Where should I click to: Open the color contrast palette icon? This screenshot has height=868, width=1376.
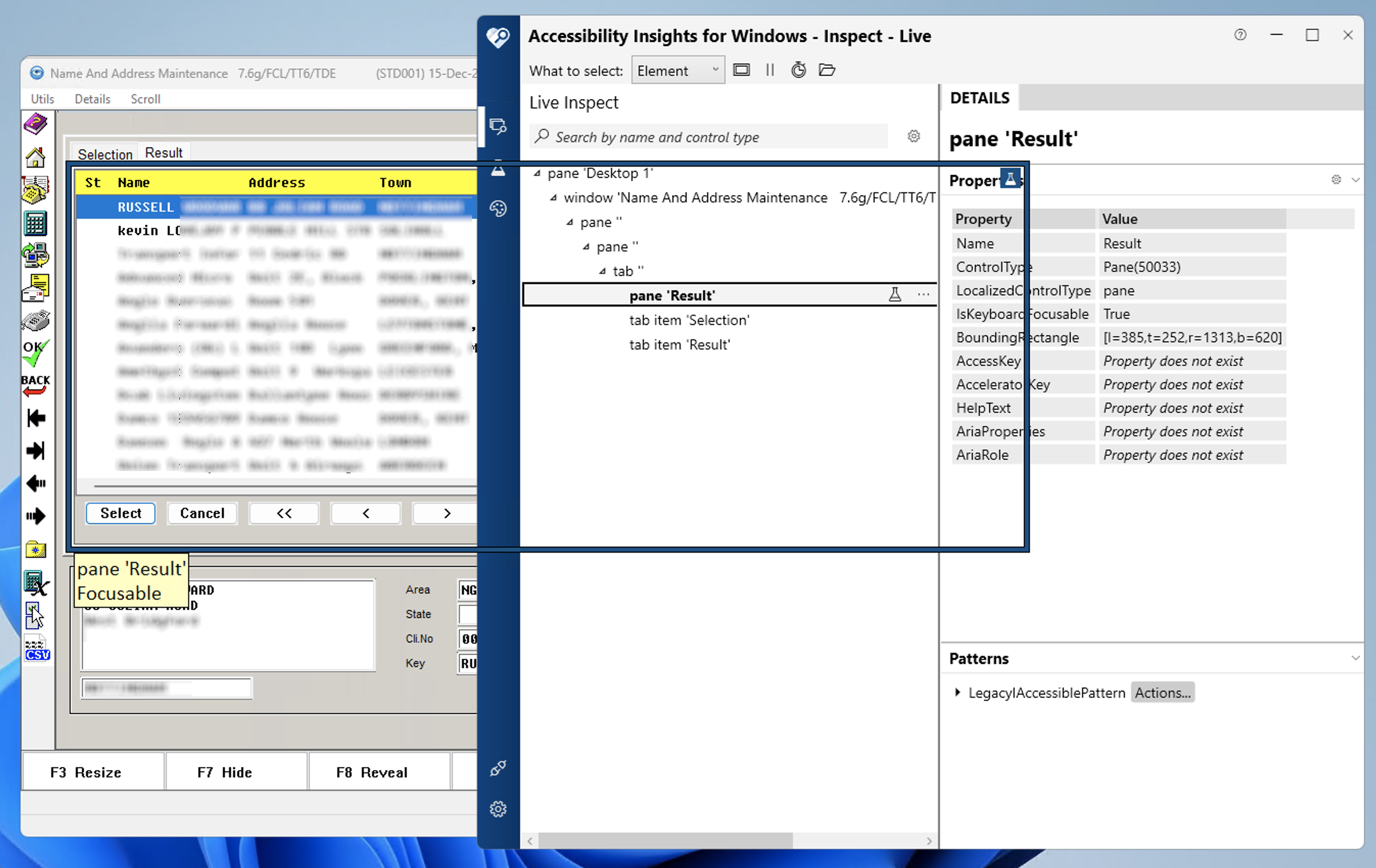click(498, 208)
